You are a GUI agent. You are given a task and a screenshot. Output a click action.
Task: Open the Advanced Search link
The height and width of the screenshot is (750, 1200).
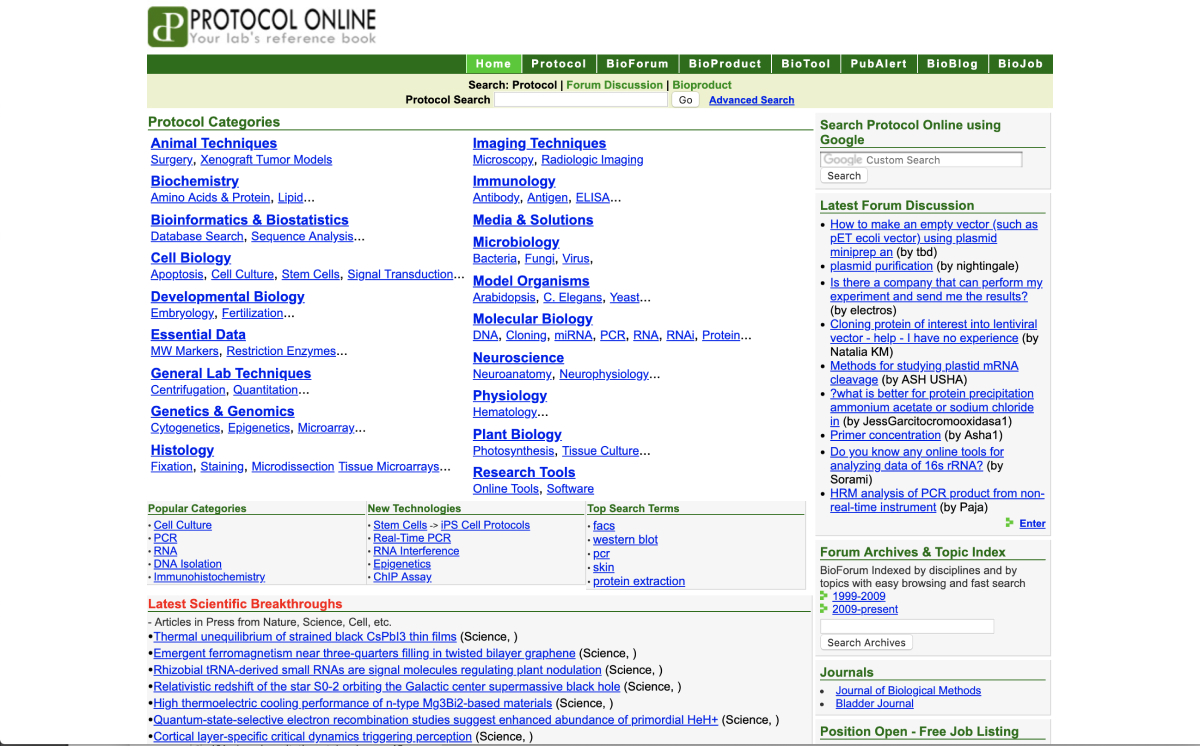tap(751, 100)
